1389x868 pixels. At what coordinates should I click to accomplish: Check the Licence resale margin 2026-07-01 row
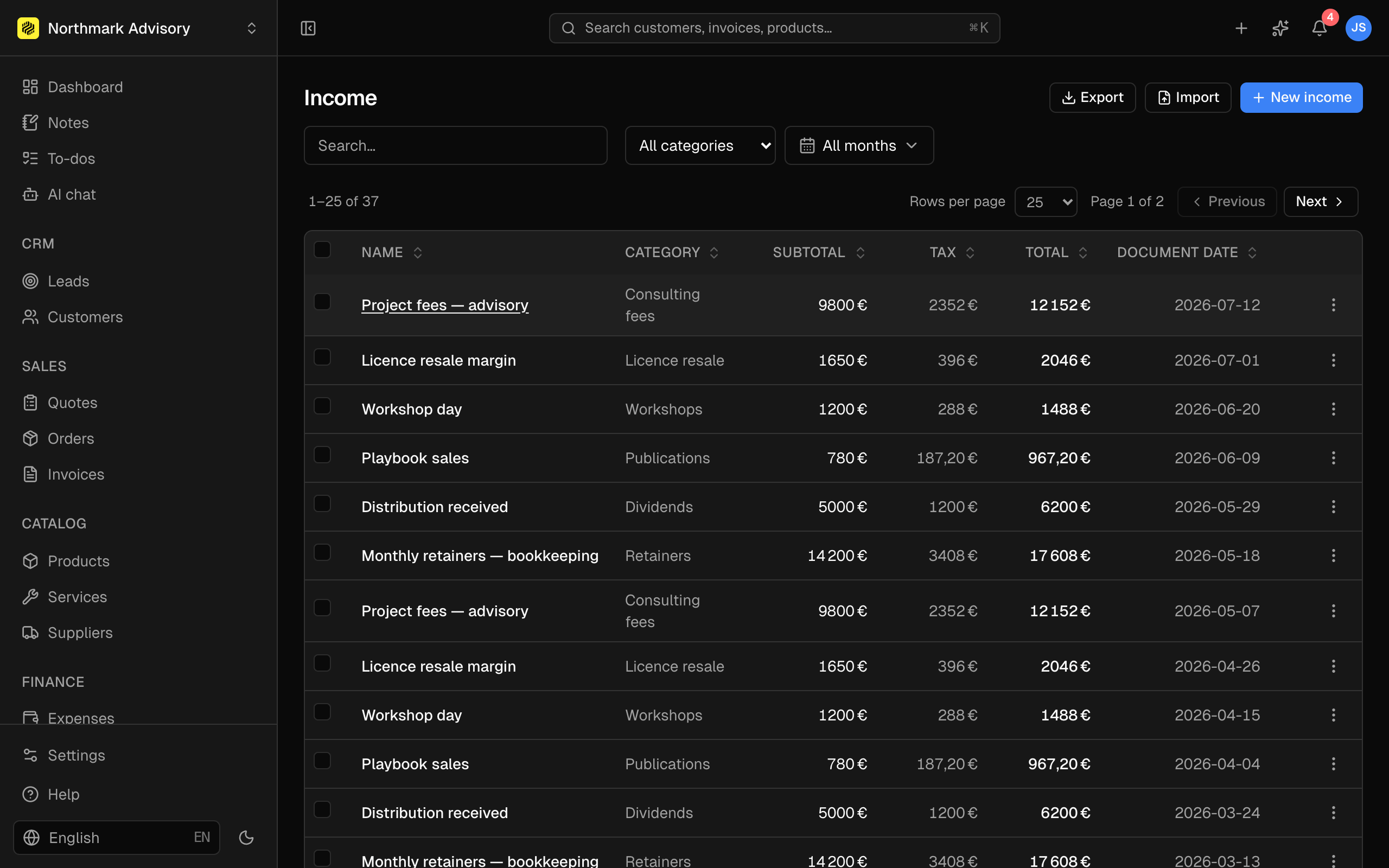click(322, 357)
